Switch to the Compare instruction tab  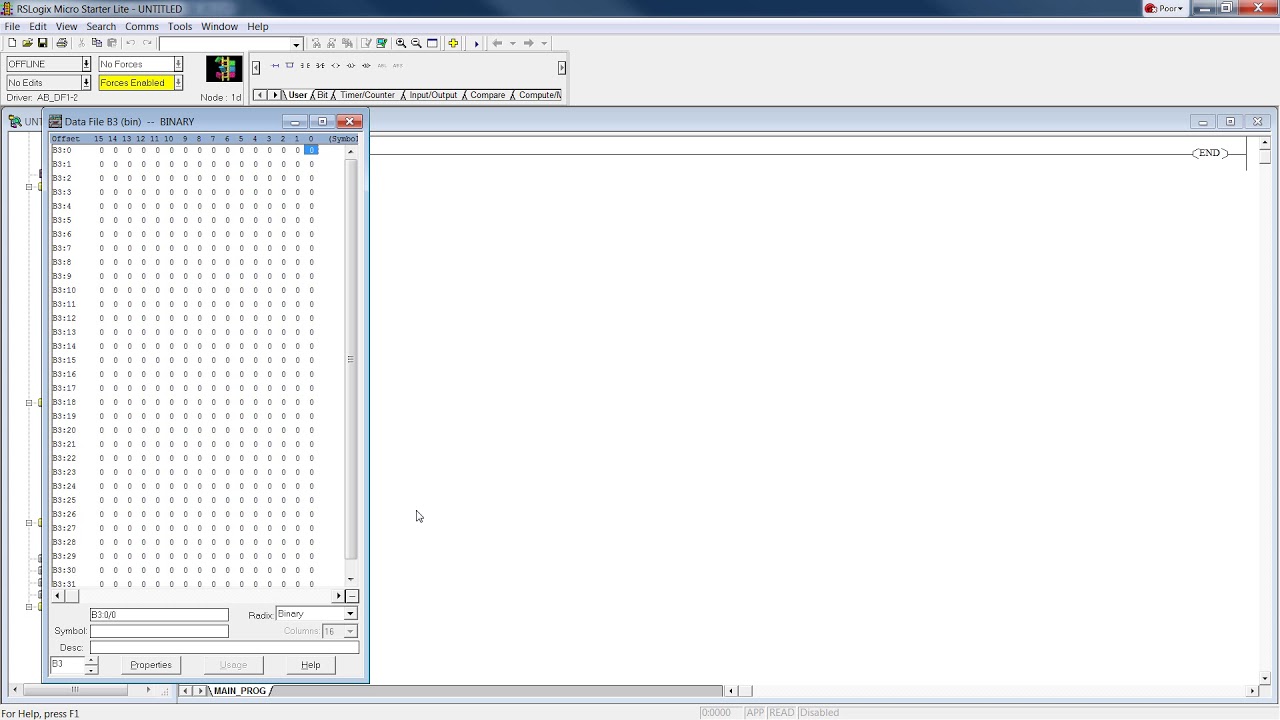pyautogui.click(x=488, y=95)
